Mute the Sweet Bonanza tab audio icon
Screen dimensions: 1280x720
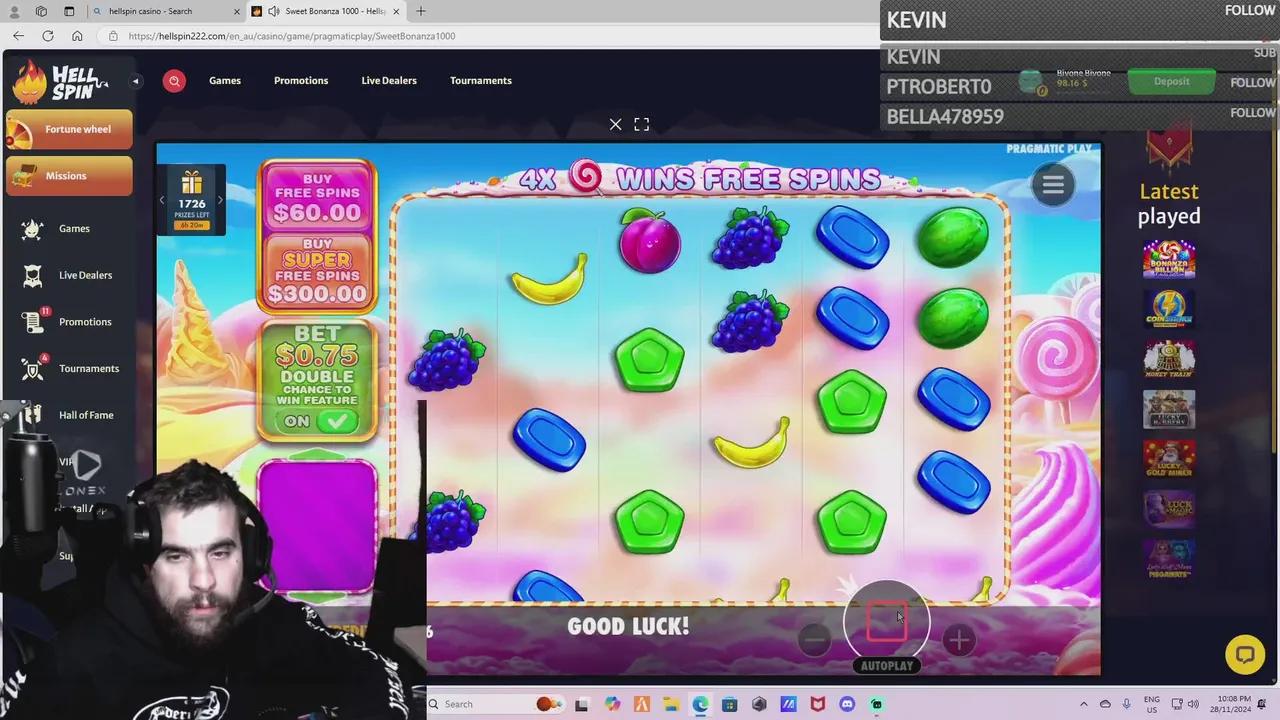tap(273, 11)
